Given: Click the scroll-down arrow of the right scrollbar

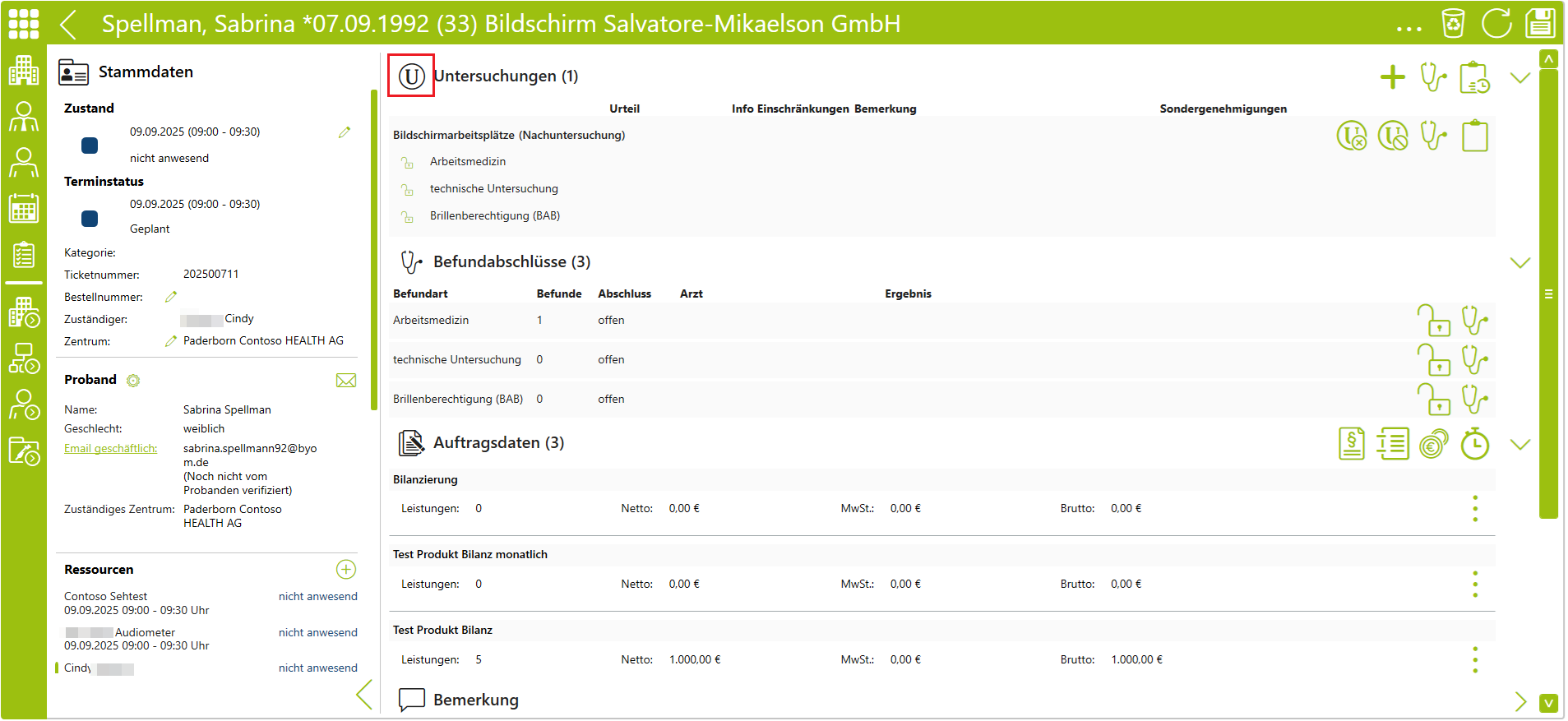Looking at the screenshot, I should point(1548,704).
